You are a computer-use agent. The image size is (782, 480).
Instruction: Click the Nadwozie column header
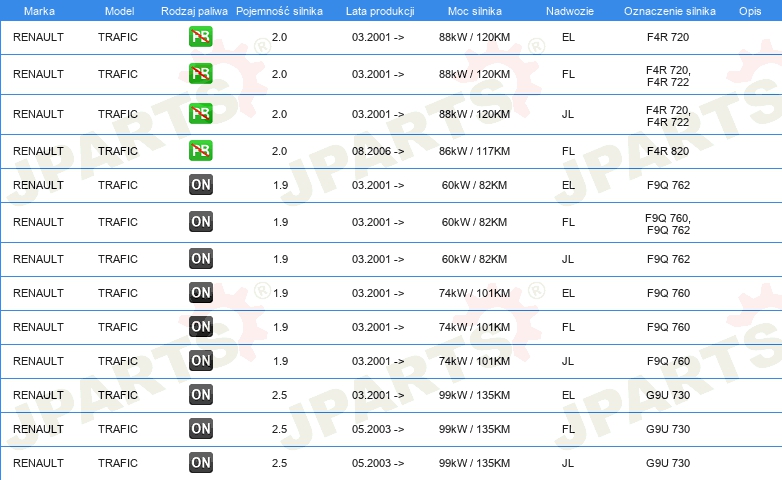(x=570, y=11)
